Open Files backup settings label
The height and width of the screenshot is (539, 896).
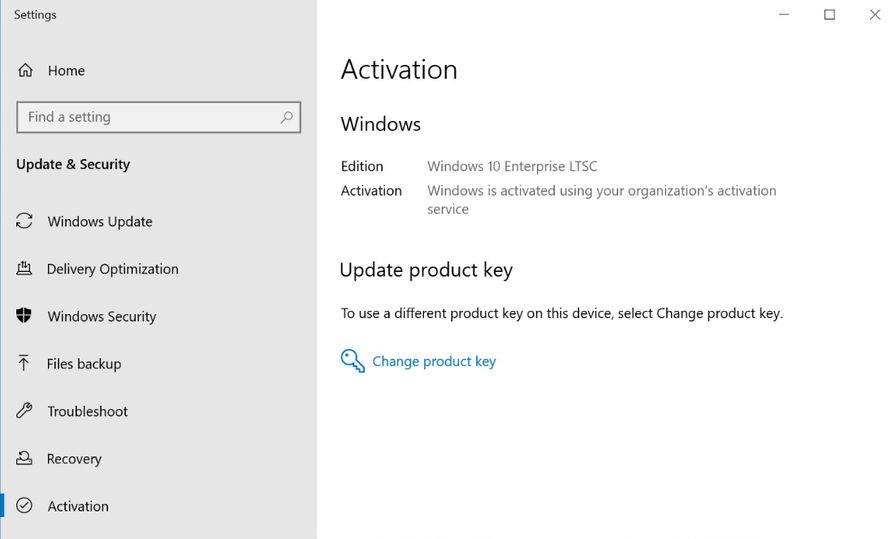84,364
